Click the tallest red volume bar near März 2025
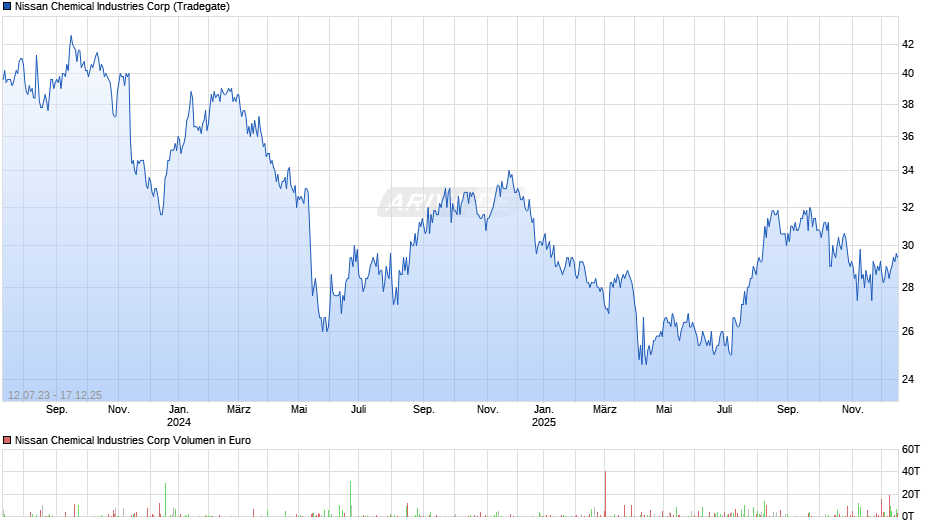 605,494
